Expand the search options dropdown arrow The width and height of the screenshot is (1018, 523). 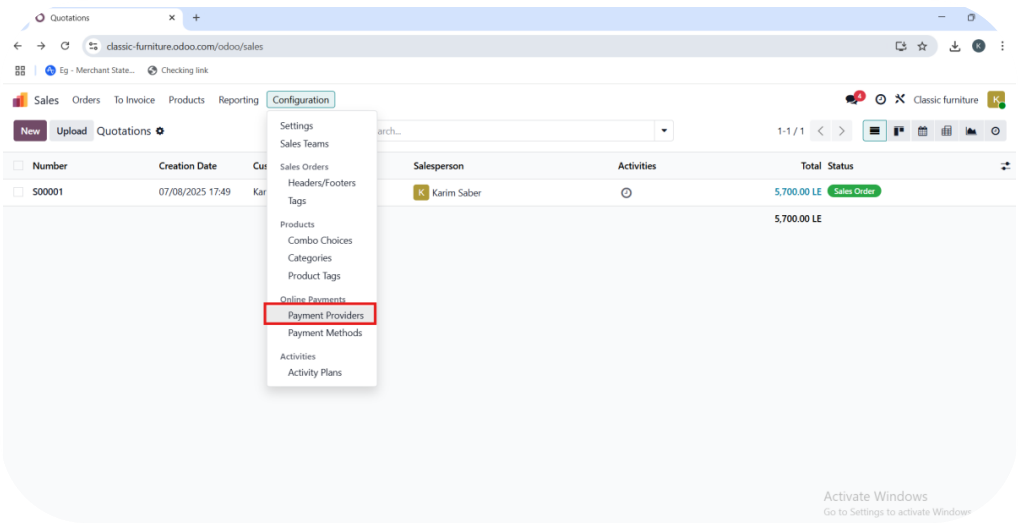[664, 131]
